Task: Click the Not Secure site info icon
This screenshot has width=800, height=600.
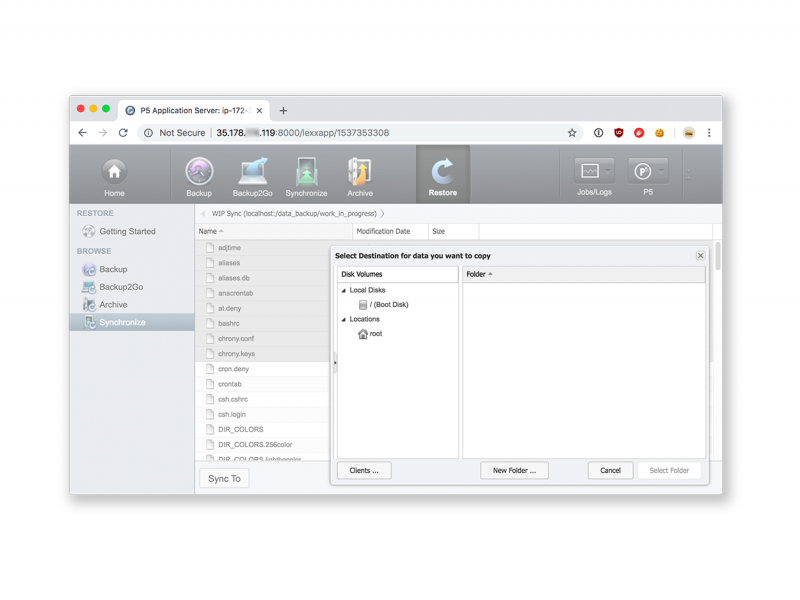Action: point(148,133)
